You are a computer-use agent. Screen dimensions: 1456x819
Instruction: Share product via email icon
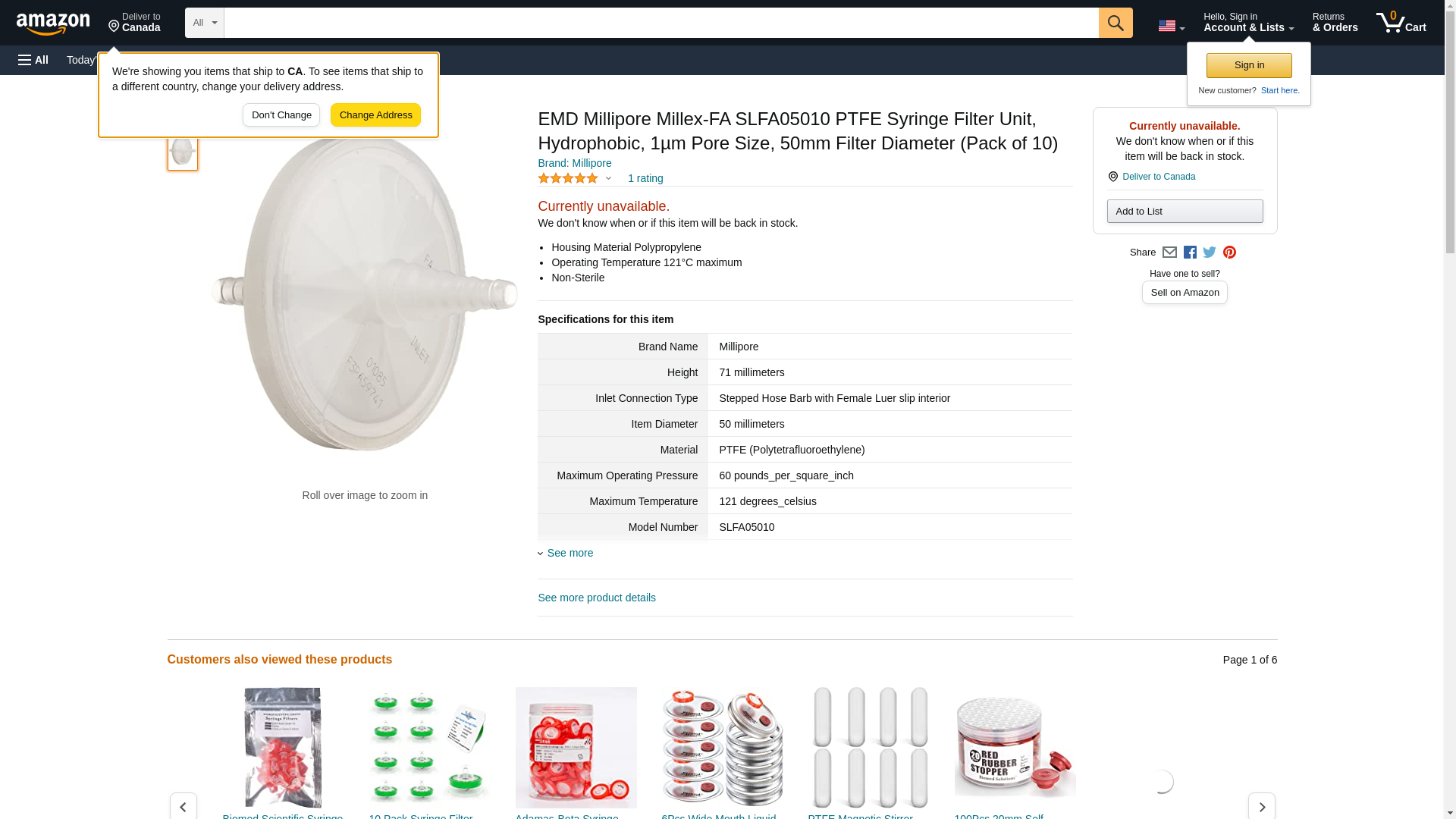(x=1169, y=253)
